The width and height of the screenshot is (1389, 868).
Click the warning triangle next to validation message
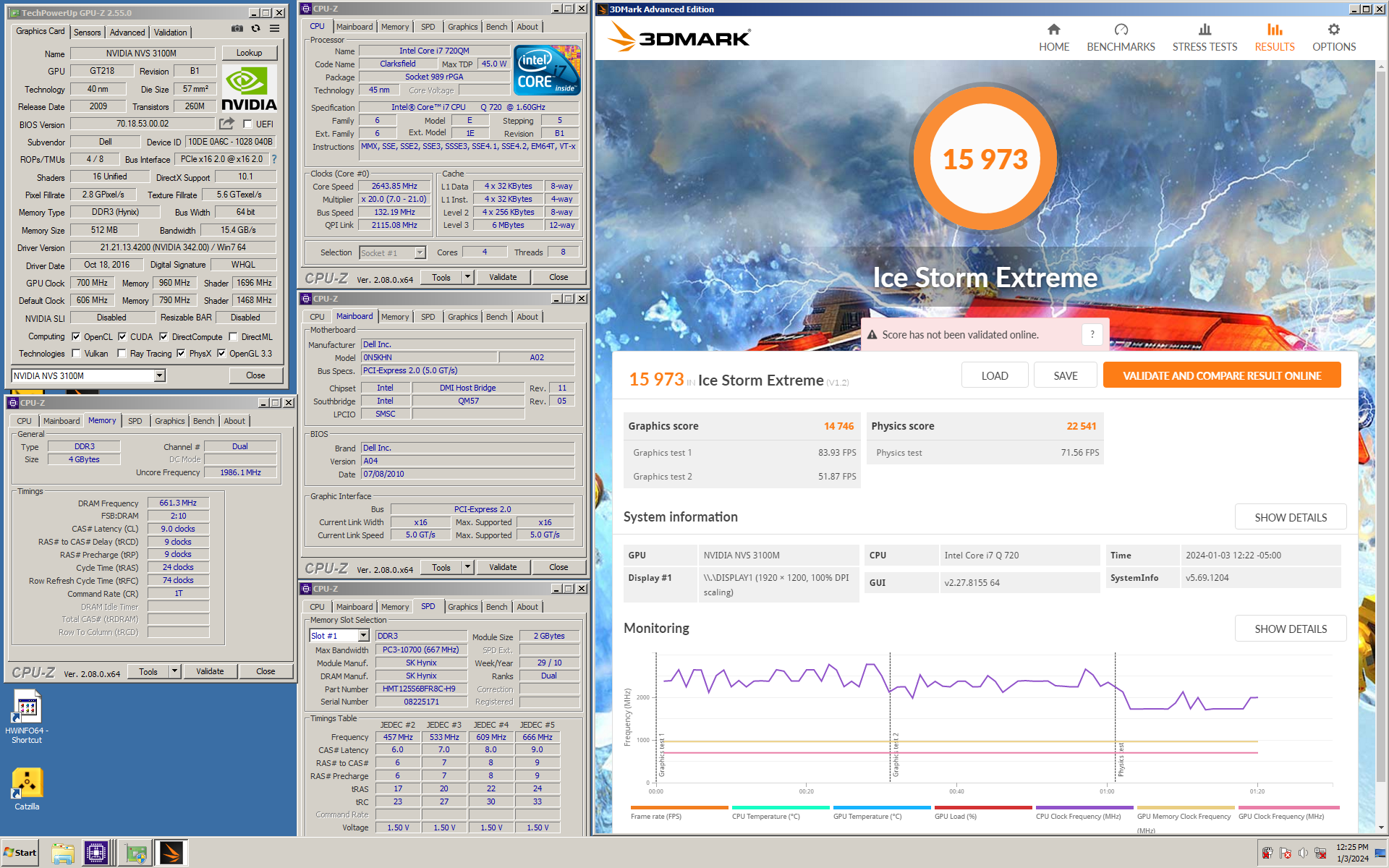[x=872, y=335]
